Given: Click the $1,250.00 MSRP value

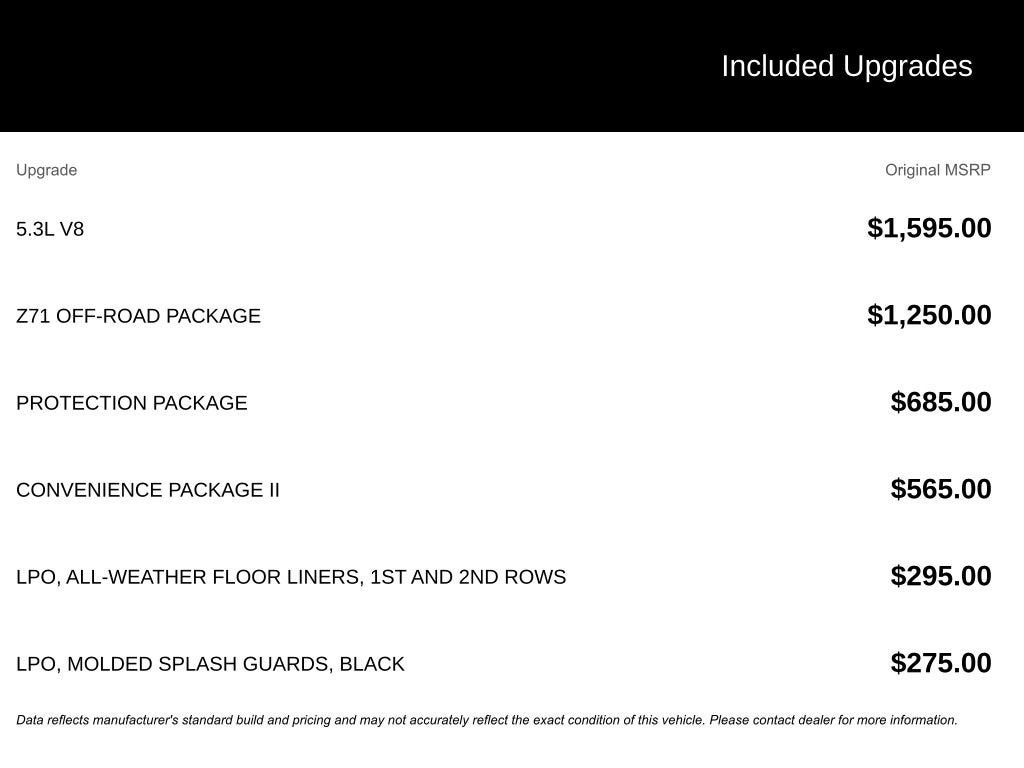Looking at the screenshot, I should coord(929,315).
